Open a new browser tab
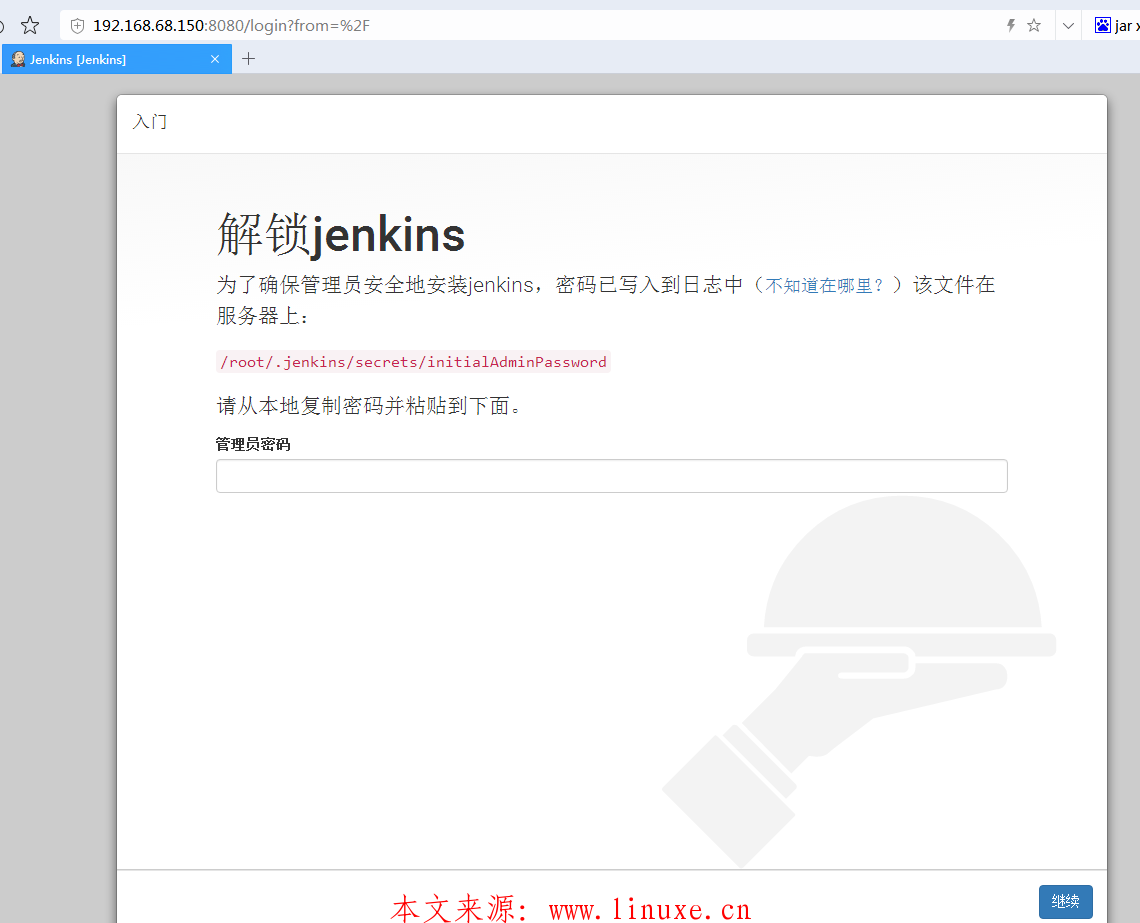 click(x=249, y=59)
